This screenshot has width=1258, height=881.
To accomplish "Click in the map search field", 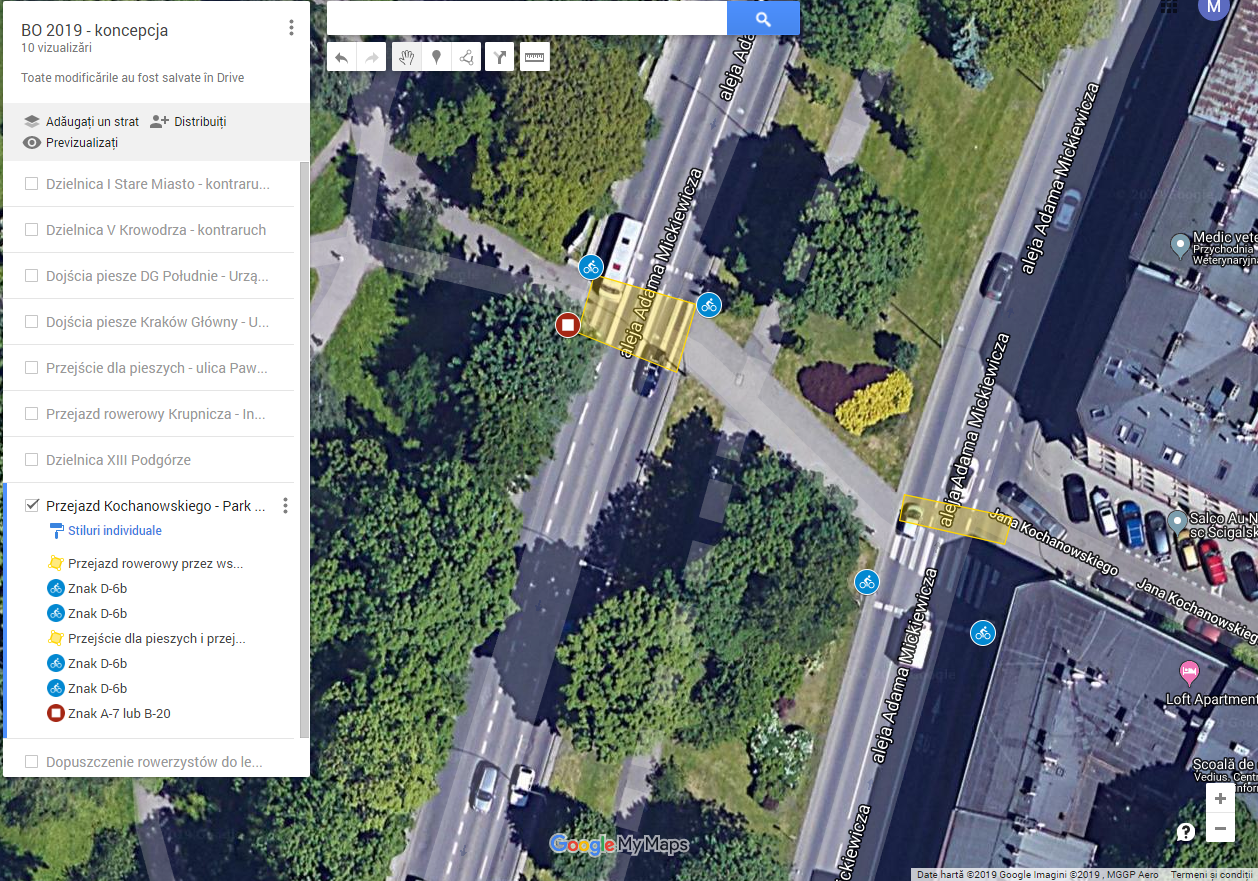I will tap(527, 18).
